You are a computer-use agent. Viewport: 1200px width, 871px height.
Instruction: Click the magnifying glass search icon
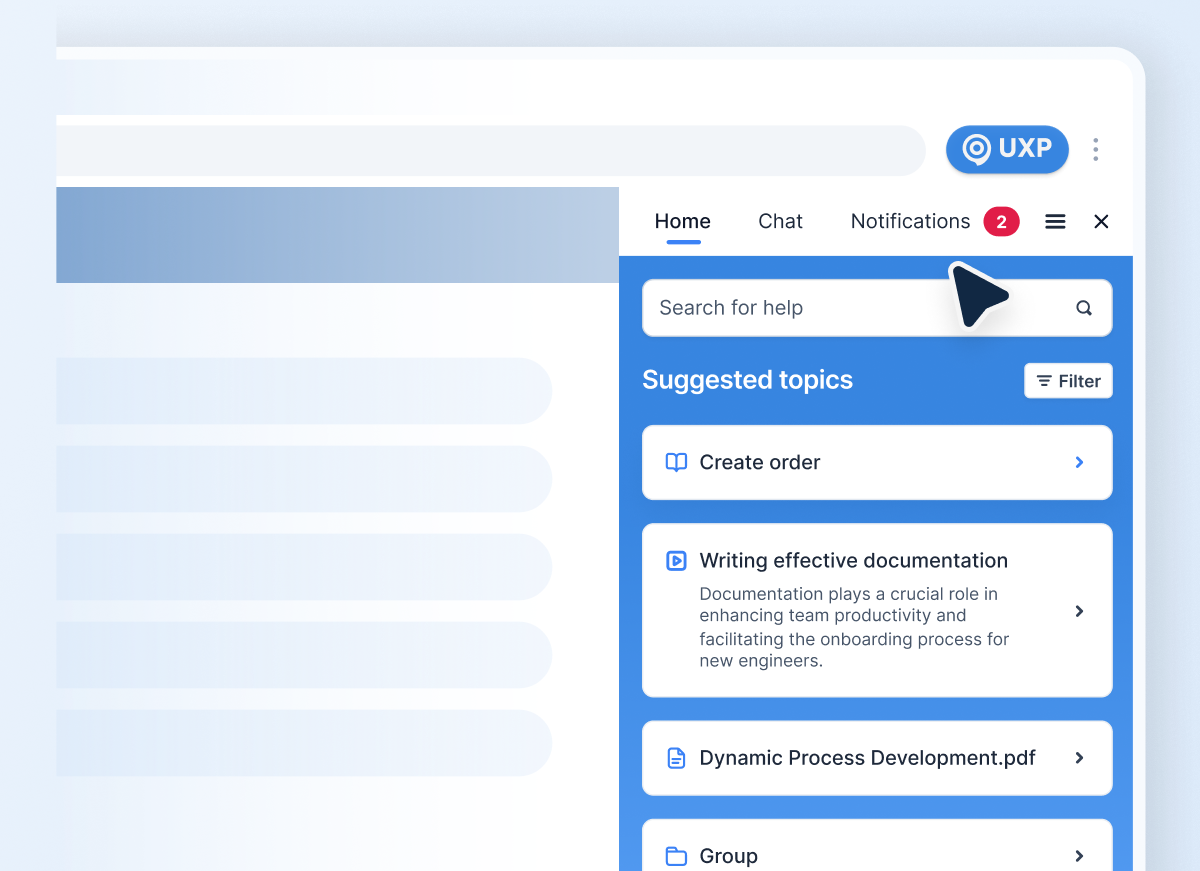tap(1084, 308)
